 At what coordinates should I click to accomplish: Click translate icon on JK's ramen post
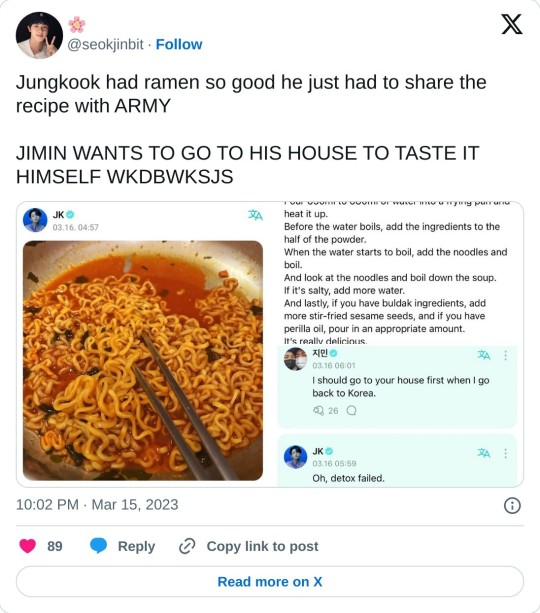pyautogui.click(x=255, y=215)
